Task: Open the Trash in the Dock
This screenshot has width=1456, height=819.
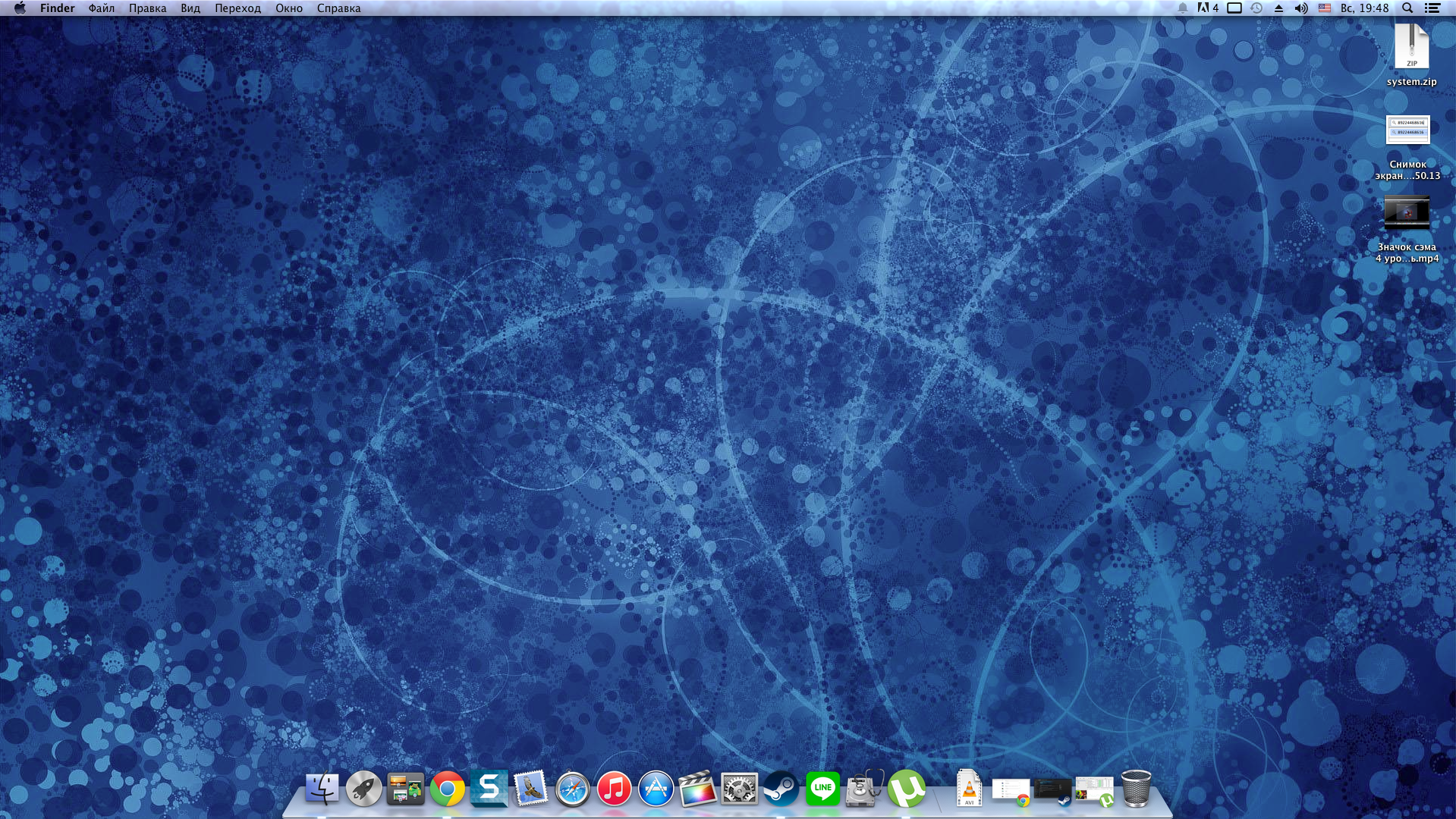Action: pyautogui.click(x=1136, y=789)
